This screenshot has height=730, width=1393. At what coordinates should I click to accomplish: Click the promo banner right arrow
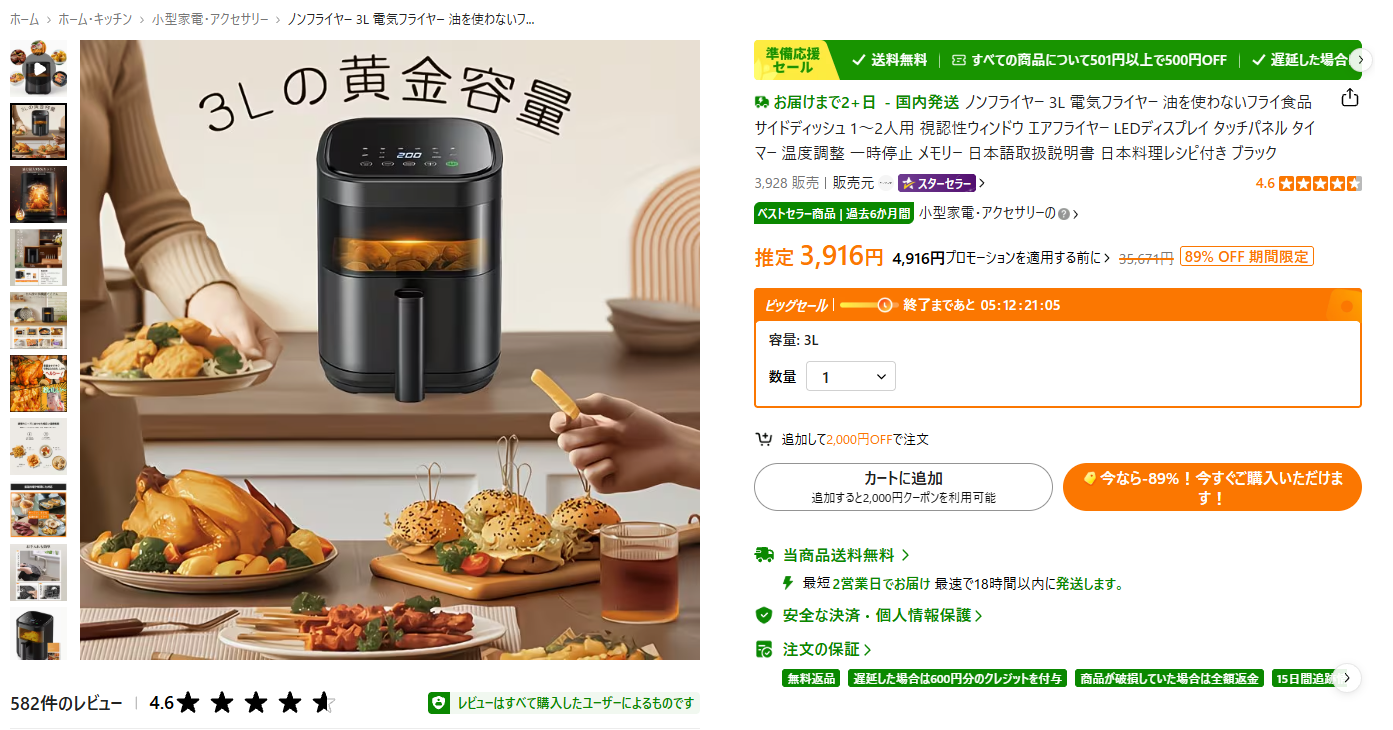click(1359, 60)
